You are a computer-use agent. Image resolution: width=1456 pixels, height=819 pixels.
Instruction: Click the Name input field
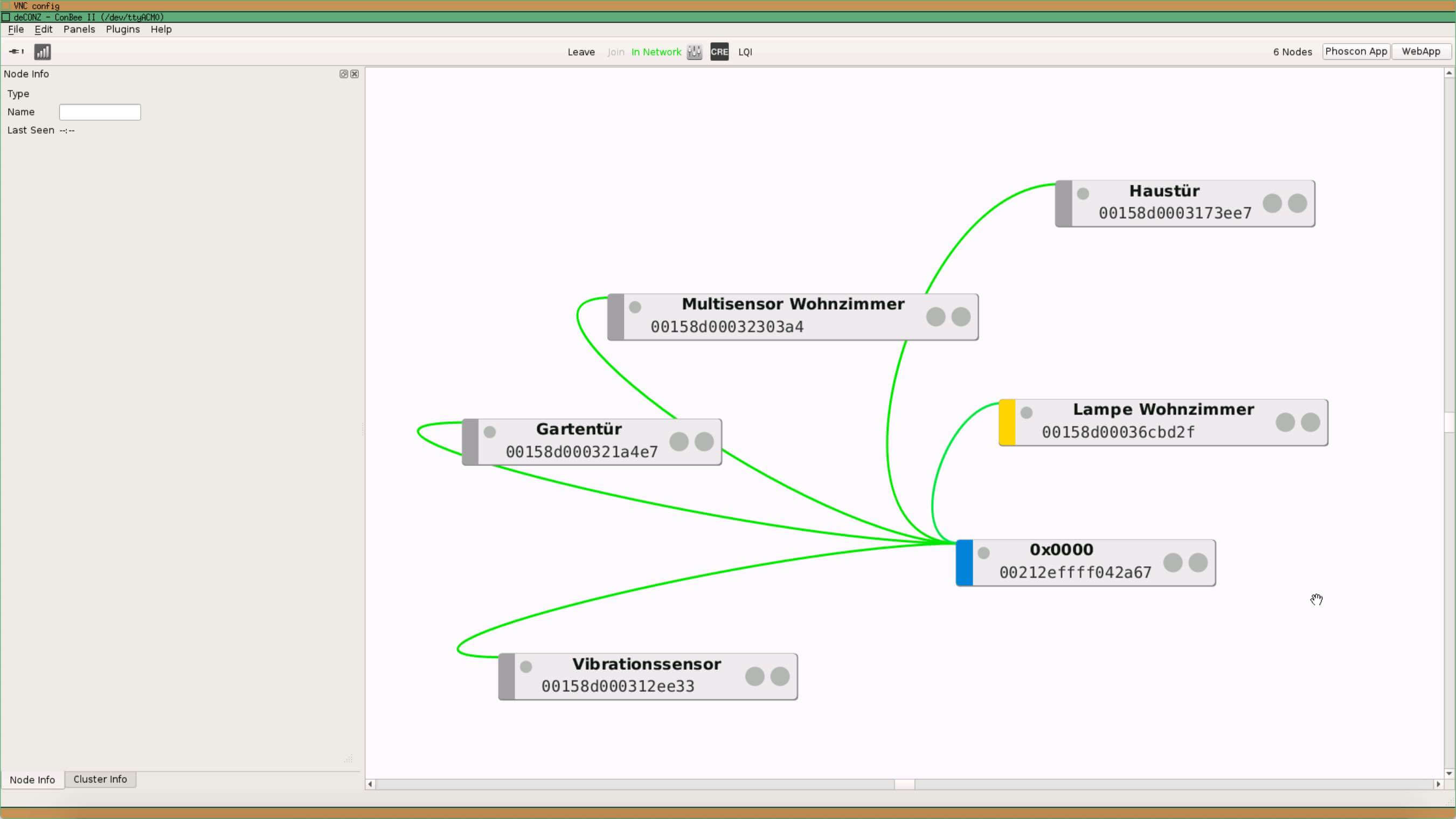100,112
